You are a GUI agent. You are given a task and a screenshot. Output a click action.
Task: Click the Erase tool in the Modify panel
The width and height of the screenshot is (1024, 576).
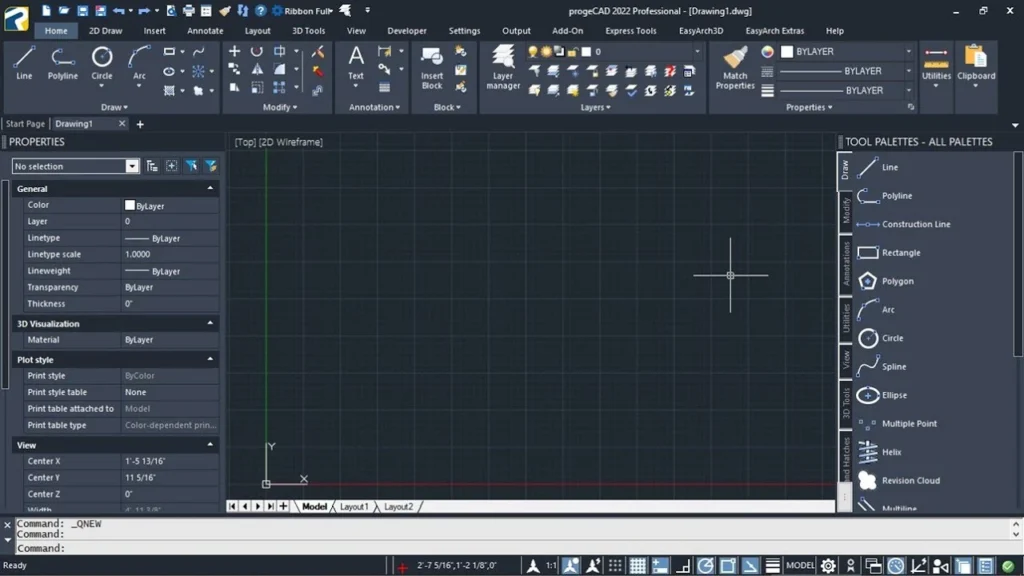coord(318,51)
